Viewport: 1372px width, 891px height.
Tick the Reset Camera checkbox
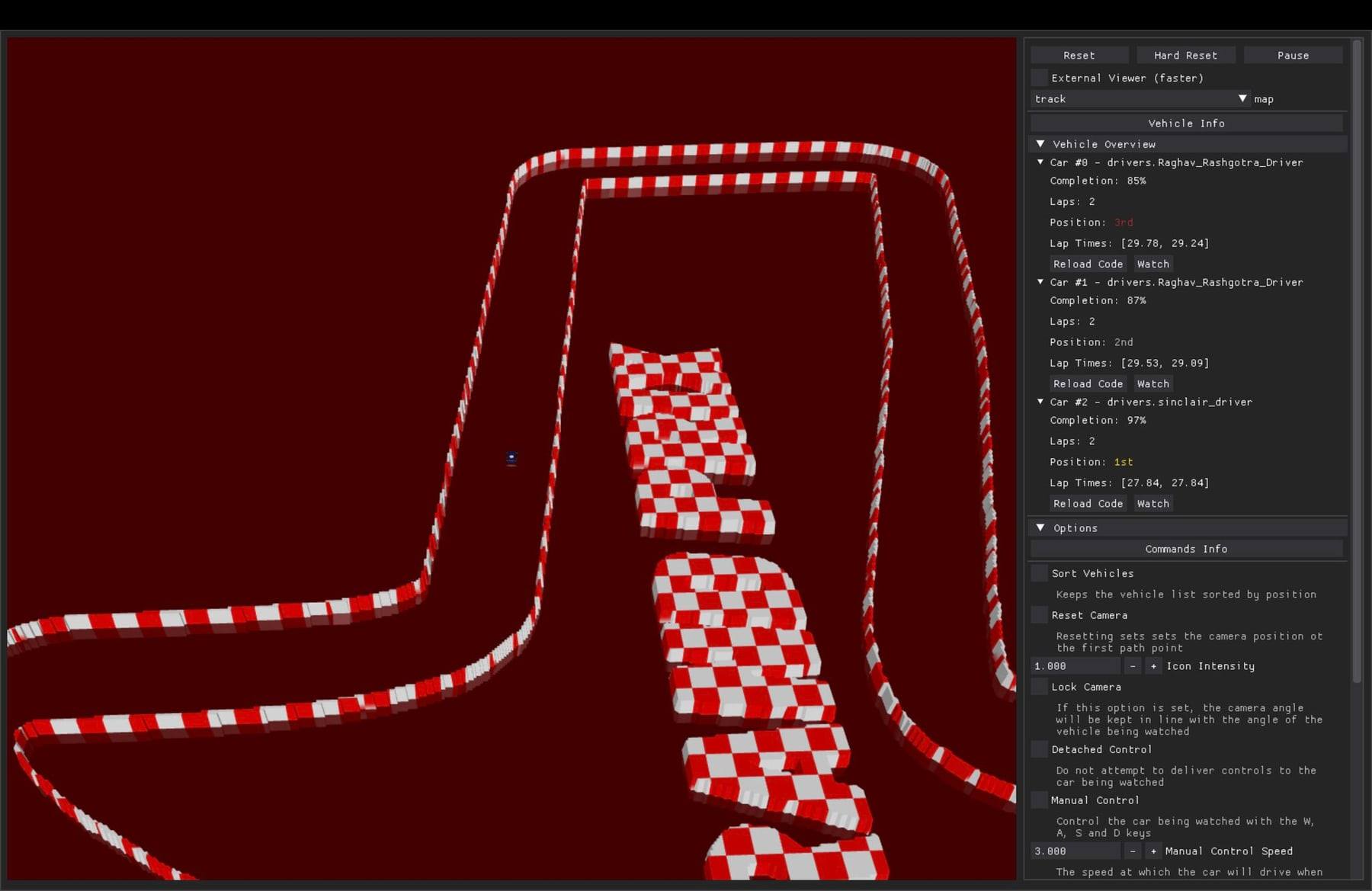click(1039, 615)
